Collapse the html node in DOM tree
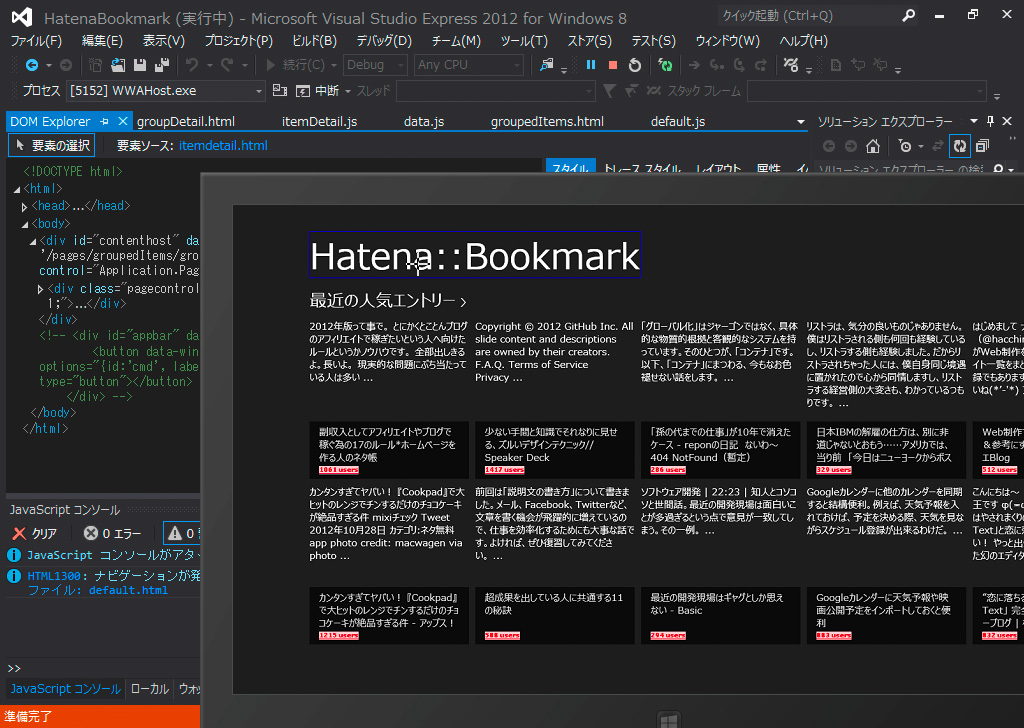This screenshot has width=1024, height=728. click(x=16, y=189)
